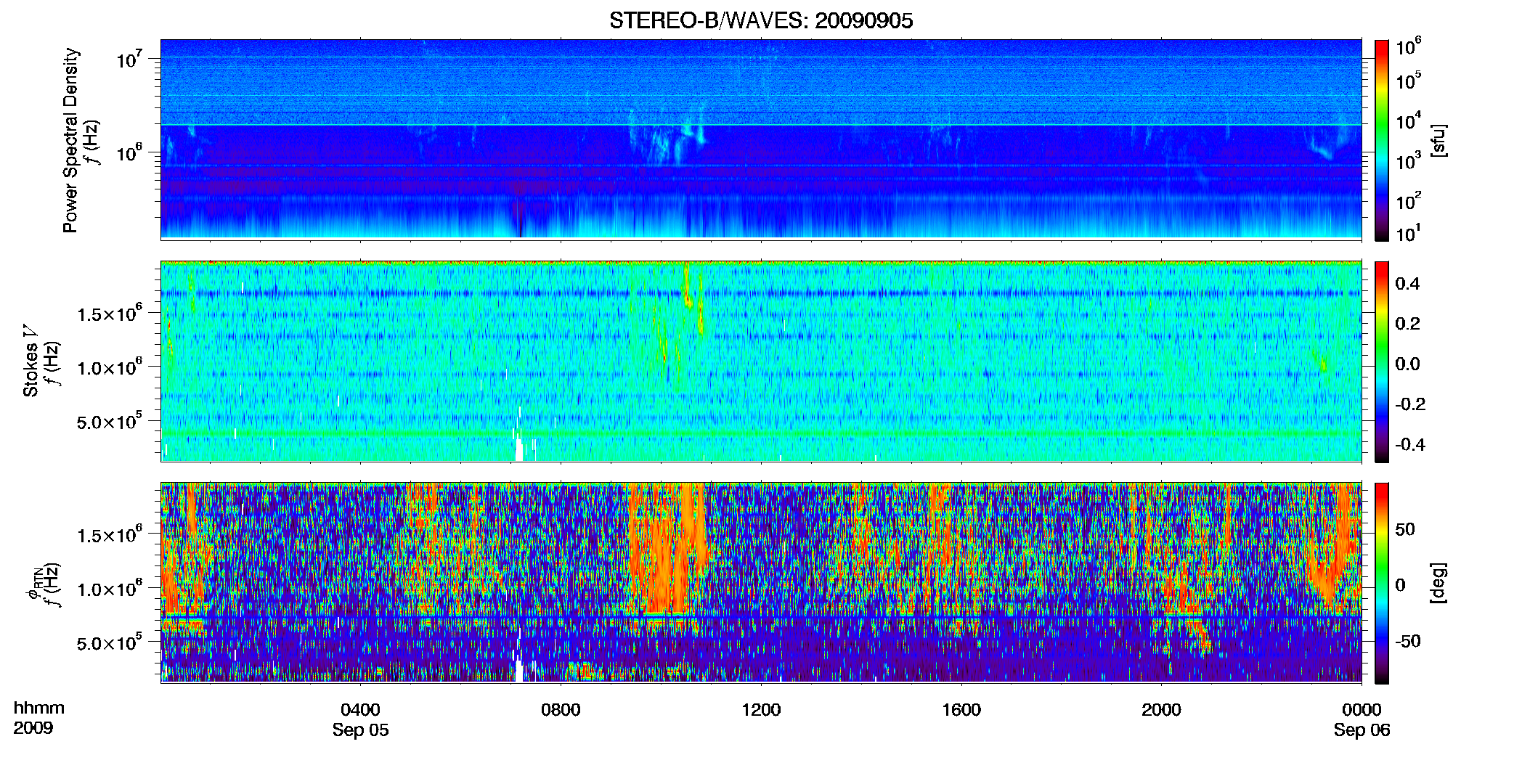Click the 5.0×10^5 tick label in the phi RTN panel
The width and height of the screenshot is (1522, 784).
(110, 642)
